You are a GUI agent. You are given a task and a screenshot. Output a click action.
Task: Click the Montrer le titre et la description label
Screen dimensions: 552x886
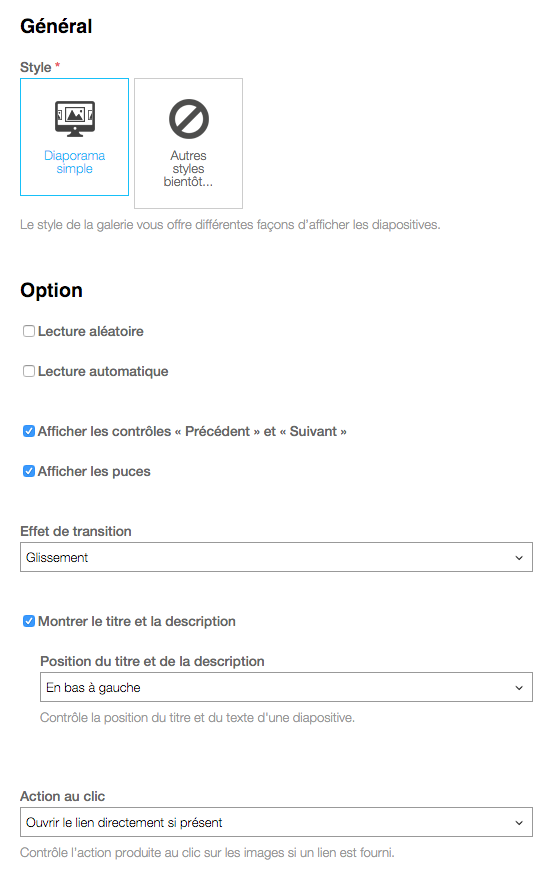(x=137, y=621)
